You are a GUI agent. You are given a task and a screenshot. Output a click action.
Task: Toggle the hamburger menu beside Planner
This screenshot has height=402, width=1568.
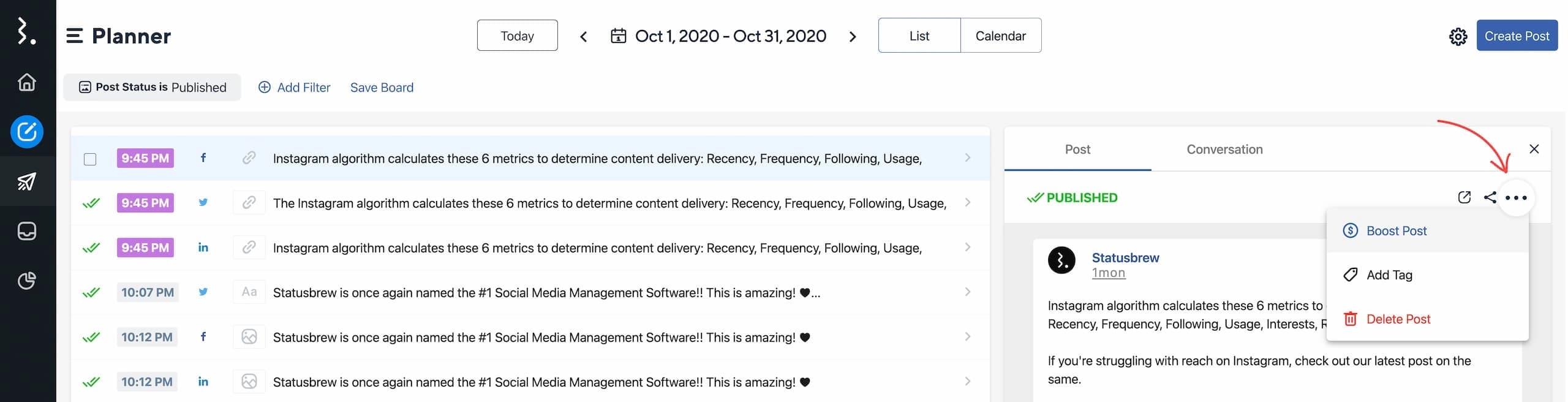click(x=74, y=36)
